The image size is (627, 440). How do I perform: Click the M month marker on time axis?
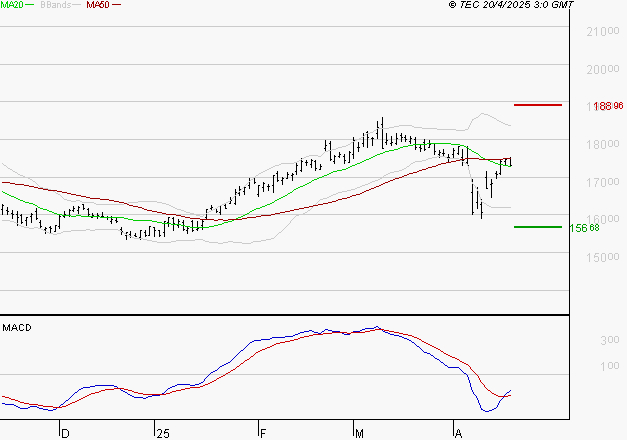point(359,434)
